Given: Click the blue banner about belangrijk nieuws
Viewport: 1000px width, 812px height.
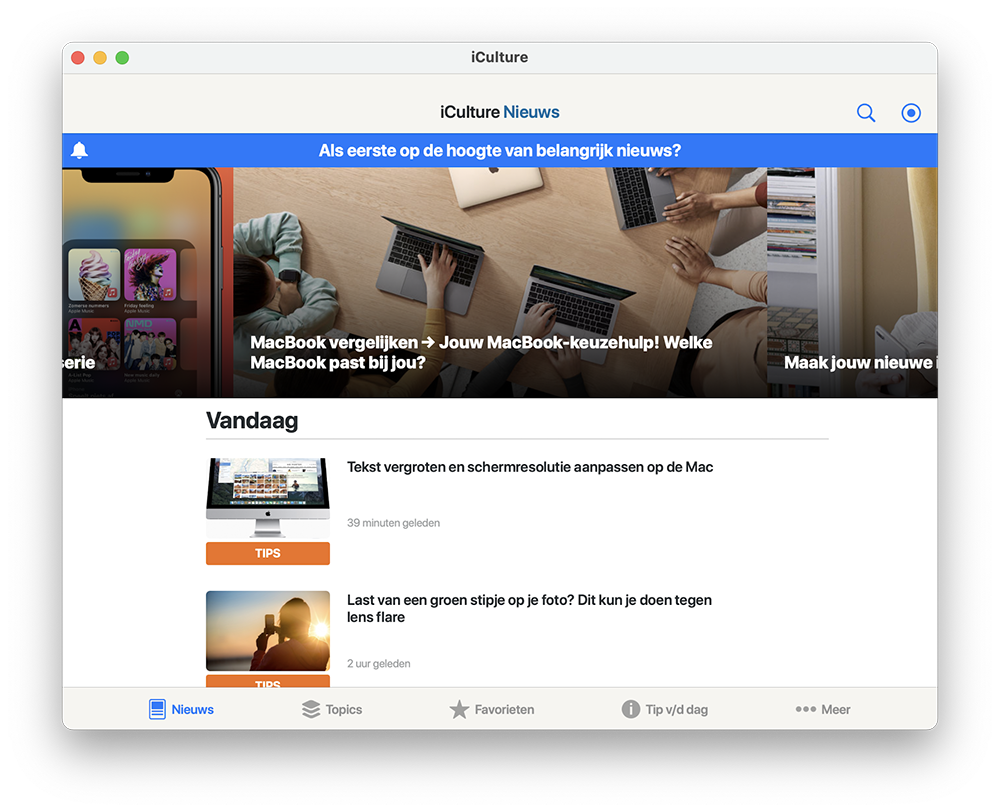Looking at the screenshot, I should click(x=500, y=151).
